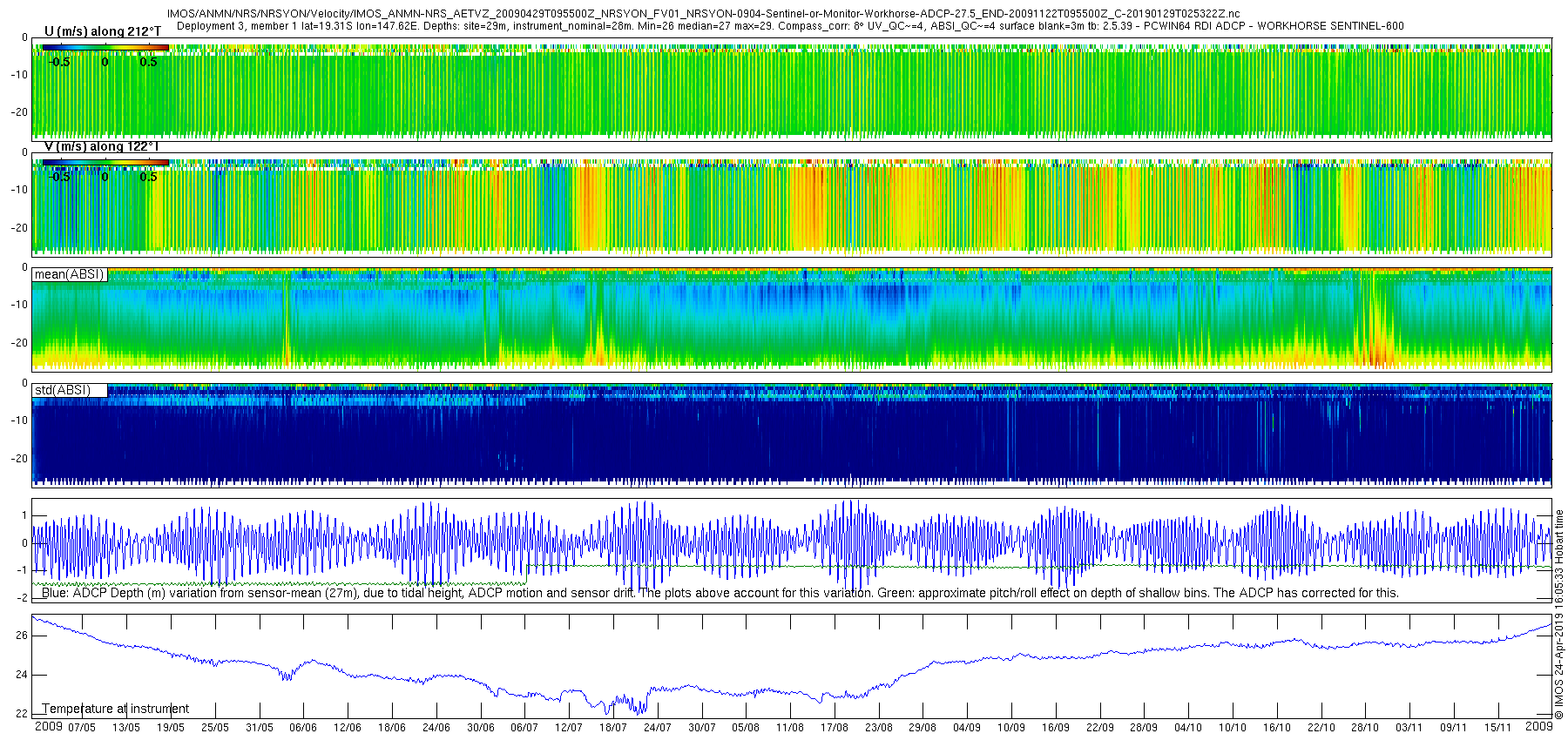Click the '09/11' date tick label
Screen dimensions: 1568x740
(1454, 728)
